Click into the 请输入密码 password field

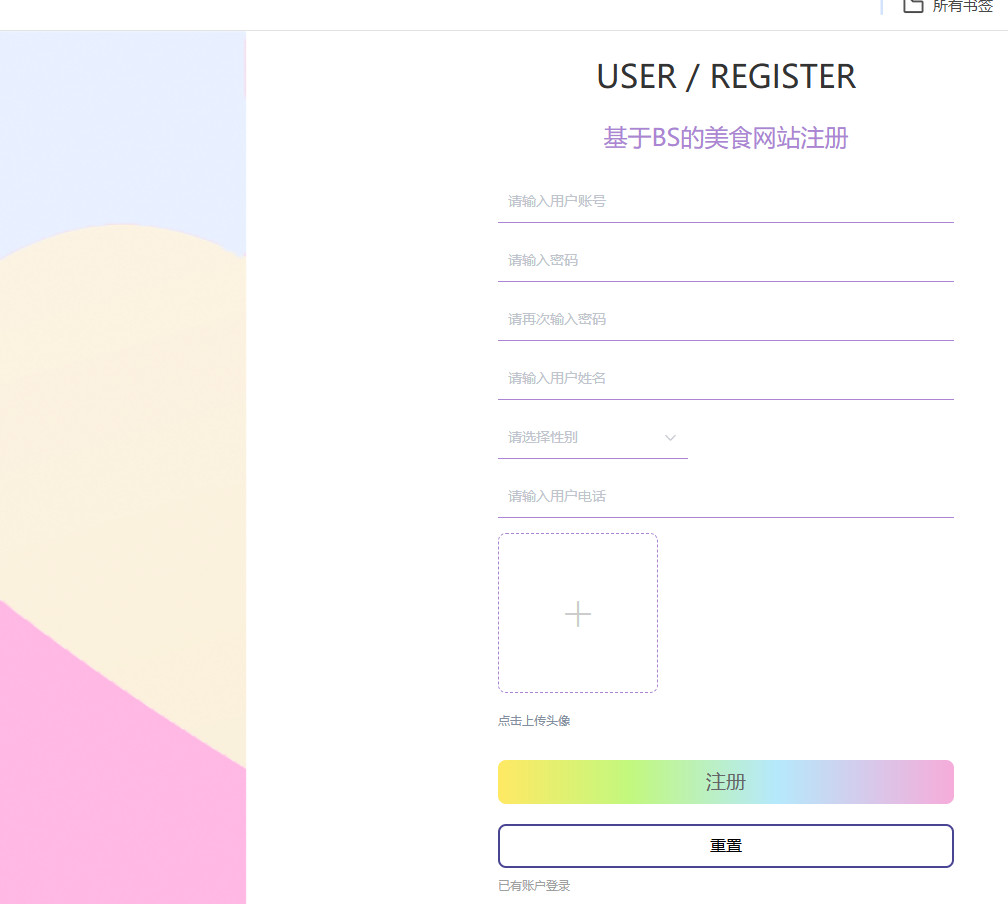725,261
